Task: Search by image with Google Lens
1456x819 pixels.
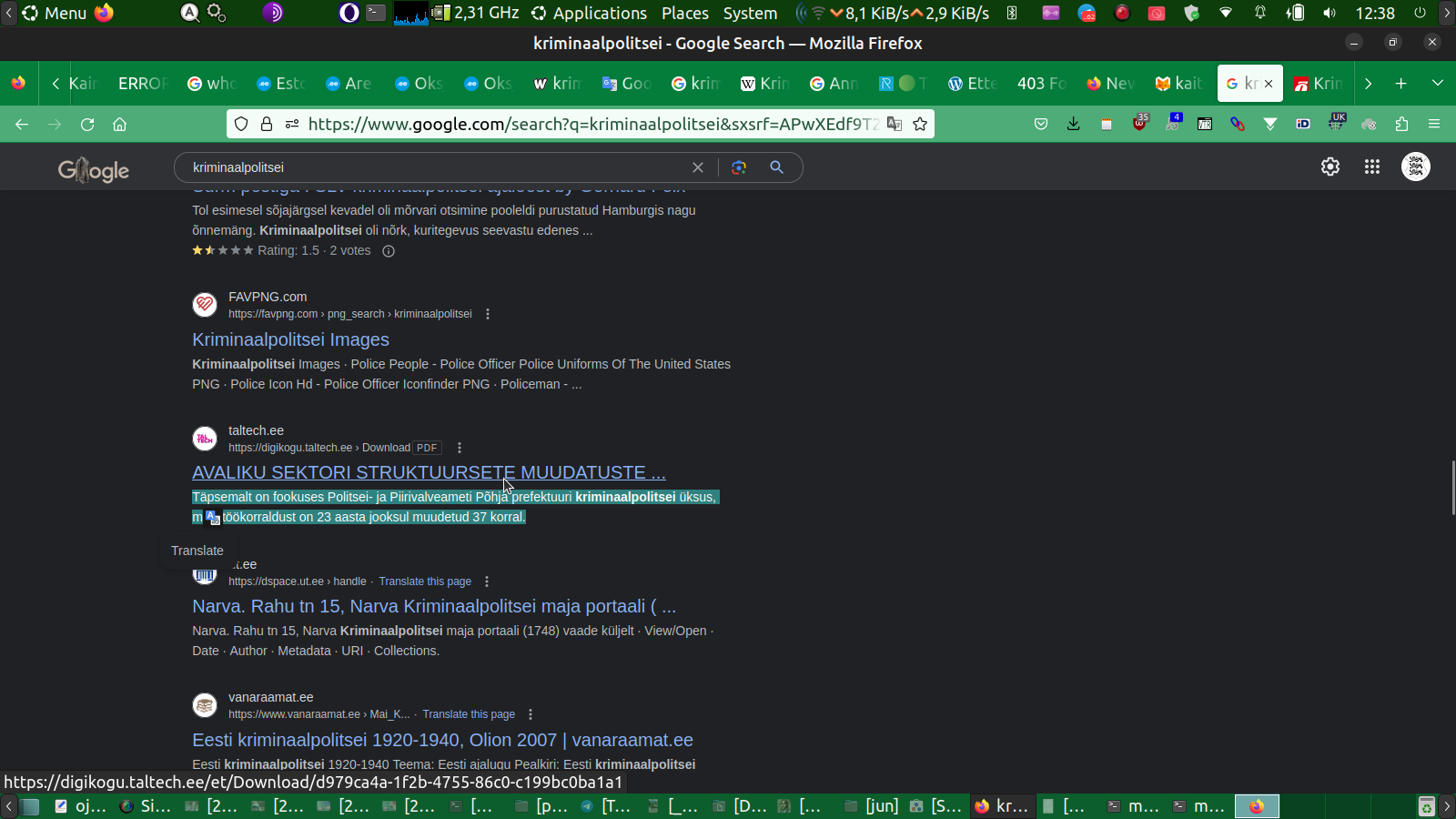Action: [739, 167]
